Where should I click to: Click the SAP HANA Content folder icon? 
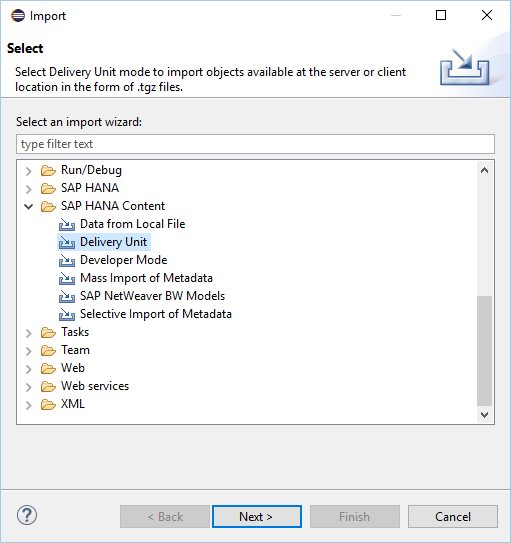48,206
